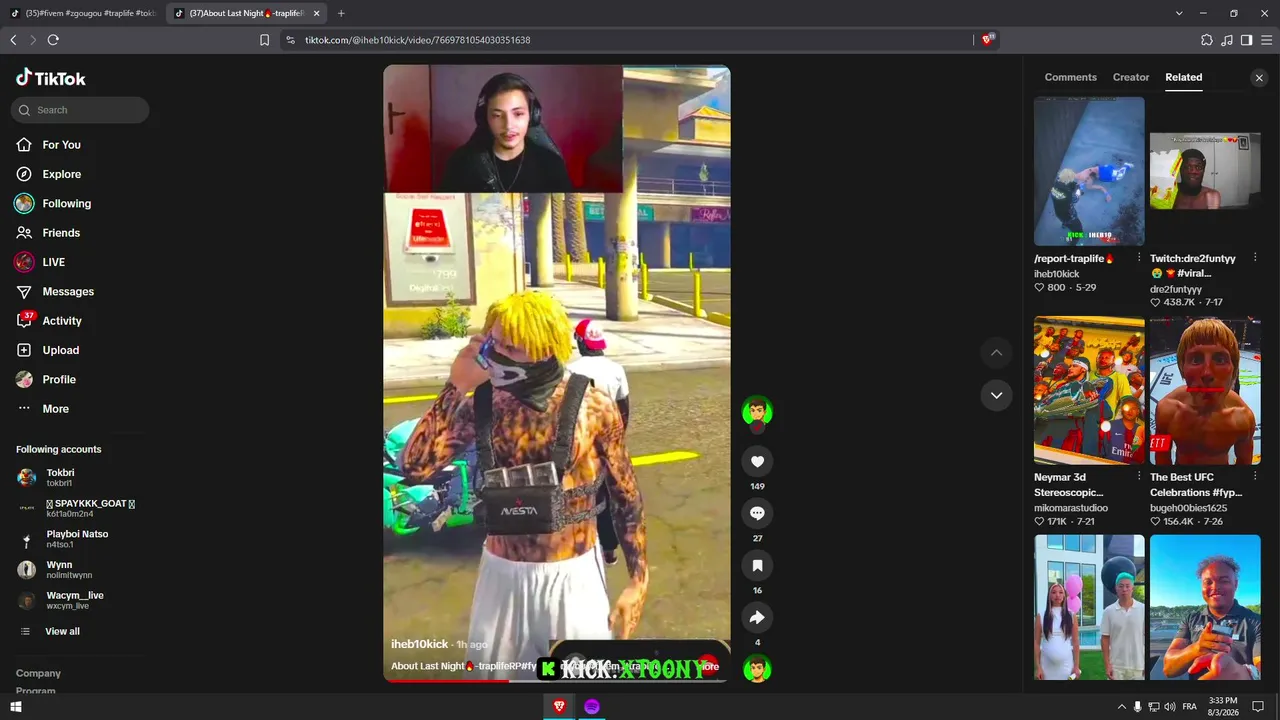Open the SPAYKKK_GOAT following account
Viewport: 1280px width, 720px height.
click(x=76, y=508)
